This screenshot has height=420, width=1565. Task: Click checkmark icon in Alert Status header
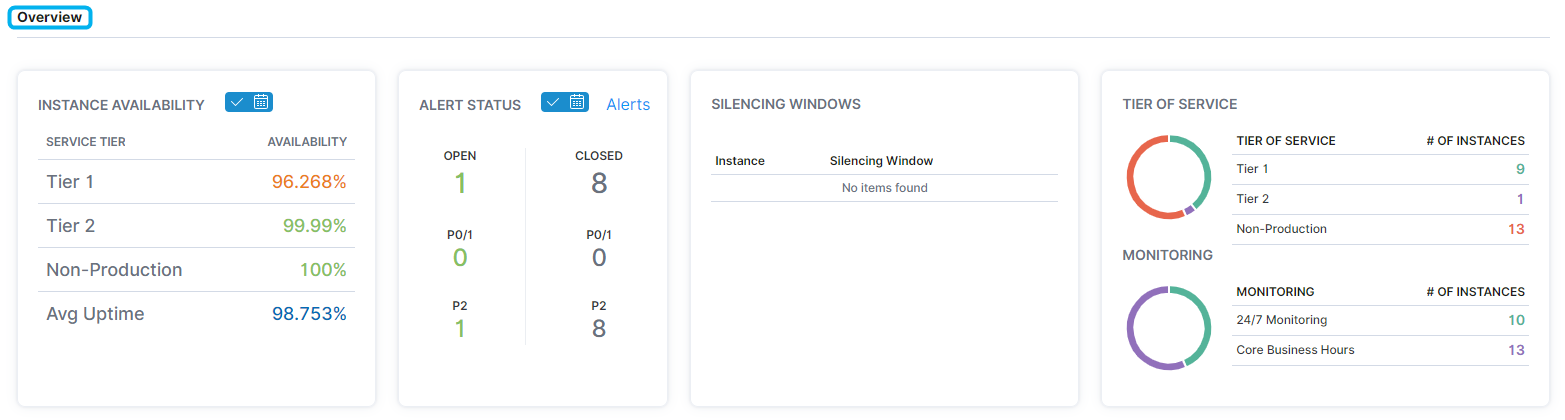click(x=553, y=102)
